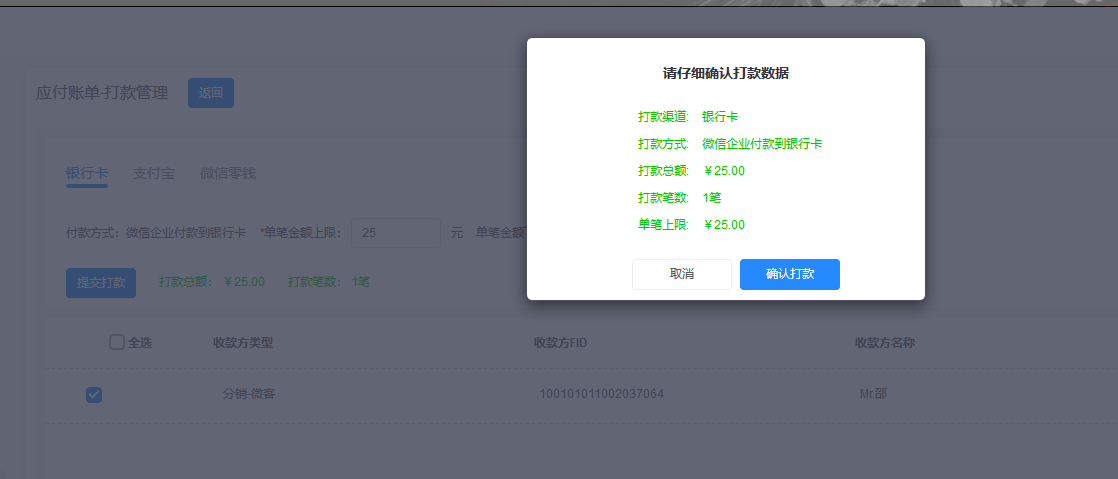This screenshot has width=1118, height=479.
Task: Click the 收款方FID column header
Action: coord(560,343)
